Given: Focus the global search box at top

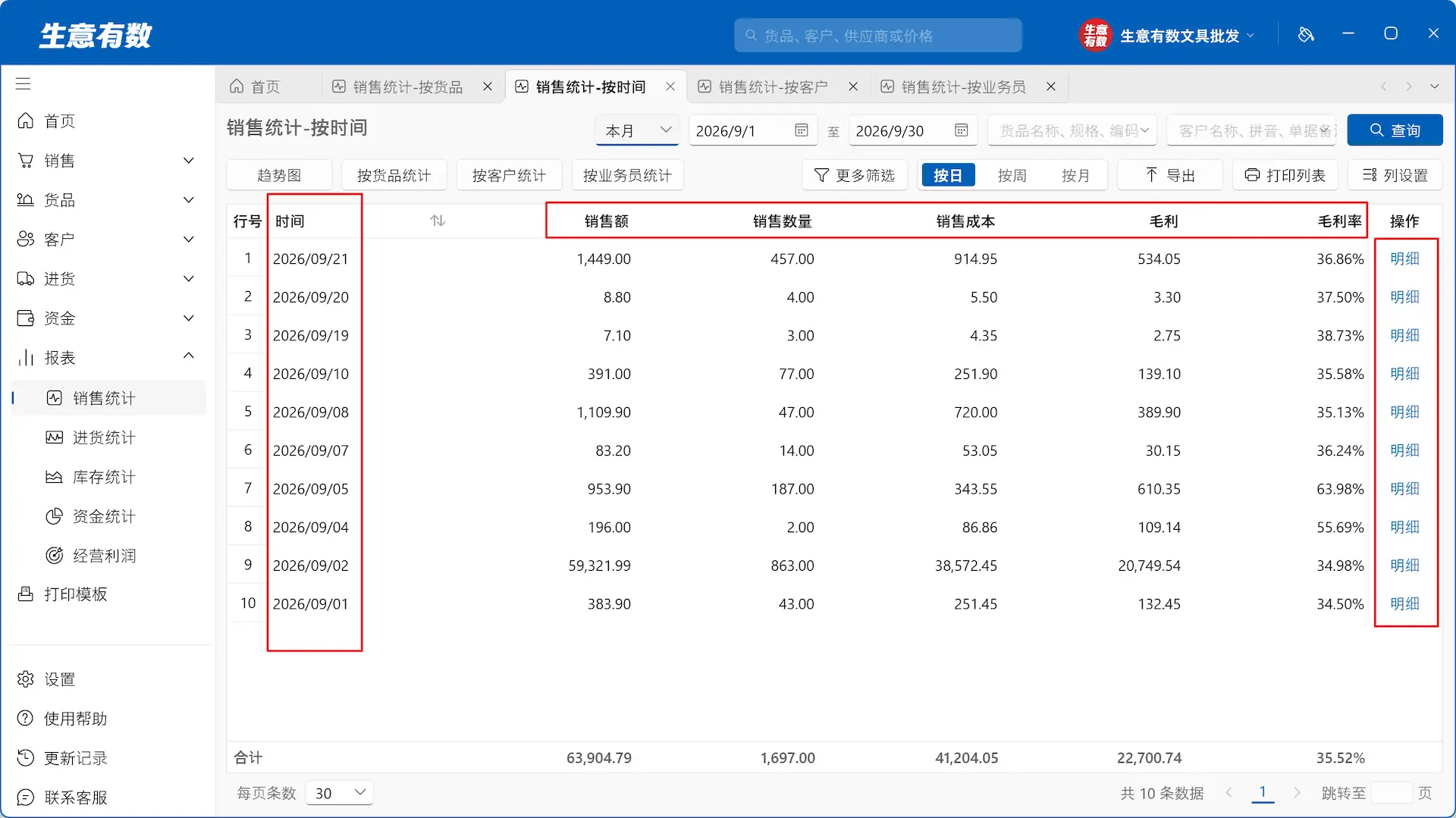Looking at the screenshot, I should [878, 36].
